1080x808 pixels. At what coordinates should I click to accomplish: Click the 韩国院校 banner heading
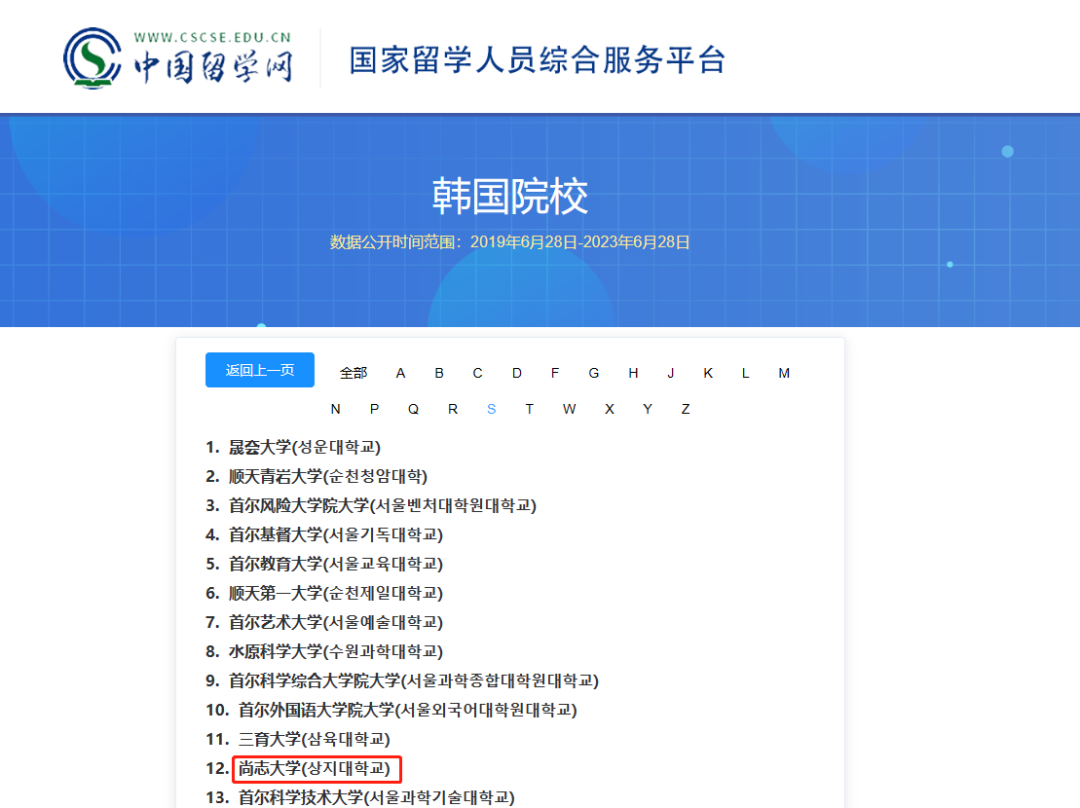510,196
